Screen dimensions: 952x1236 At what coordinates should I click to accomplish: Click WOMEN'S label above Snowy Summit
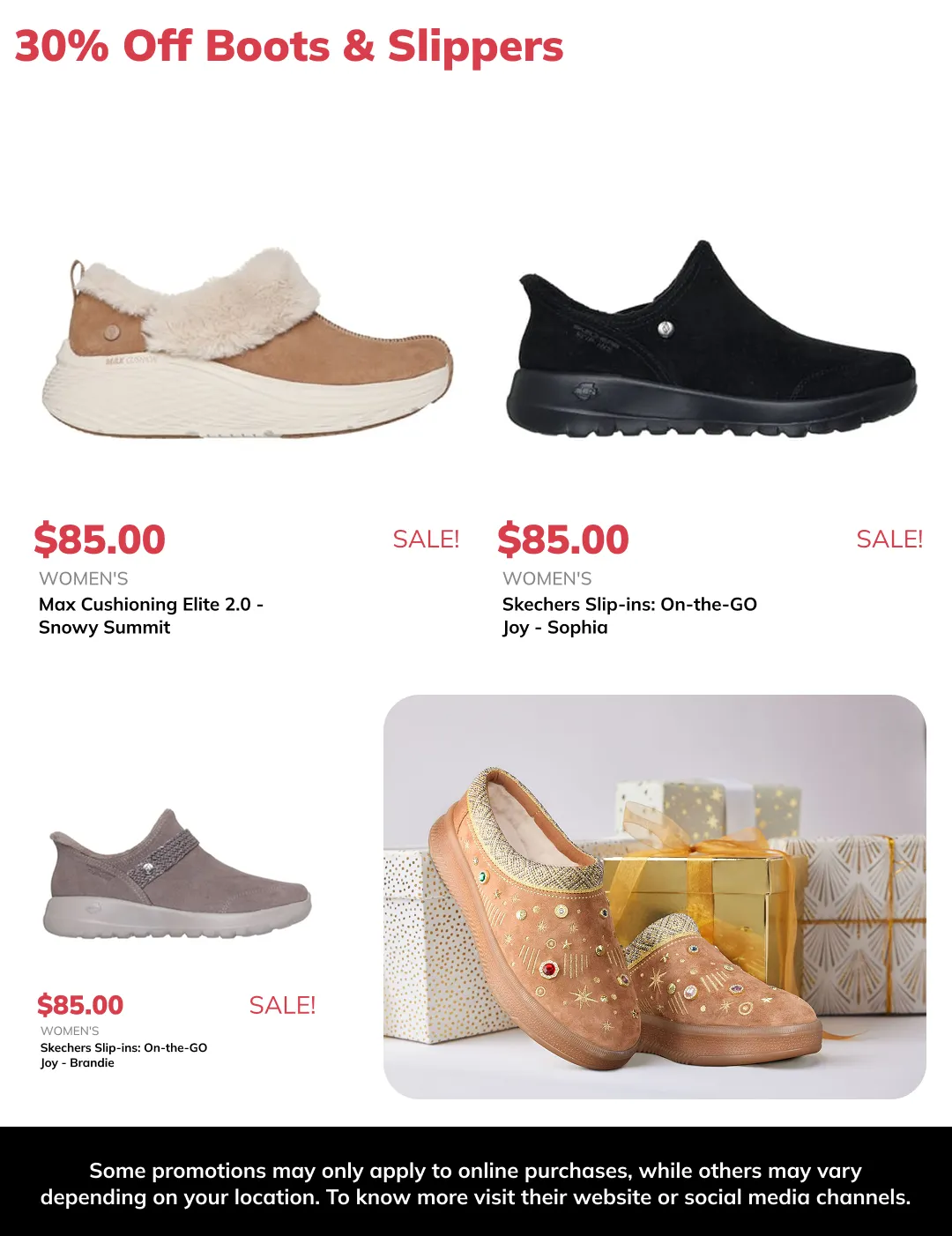[x=84, y=579]
